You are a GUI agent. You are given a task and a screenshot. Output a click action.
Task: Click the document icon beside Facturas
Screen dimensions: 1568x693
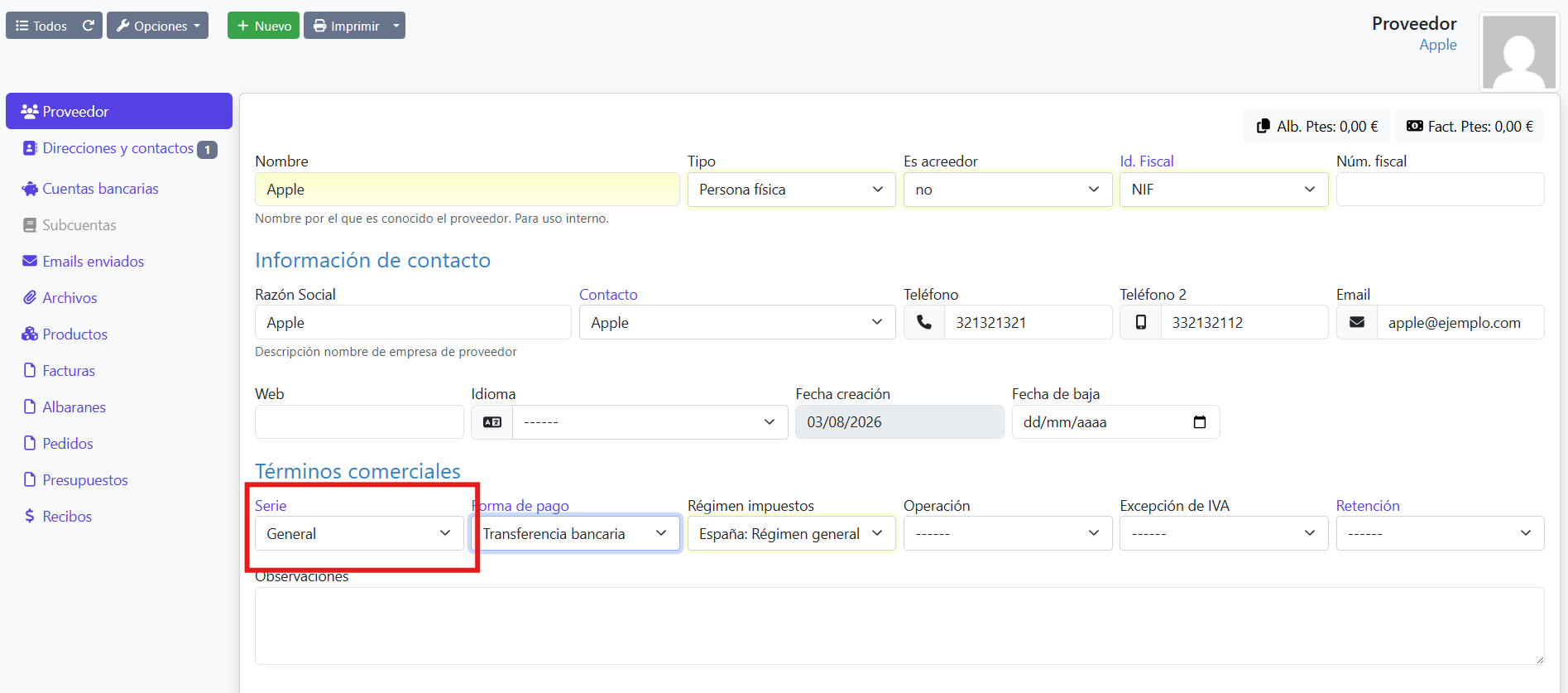tap(30, 371)
